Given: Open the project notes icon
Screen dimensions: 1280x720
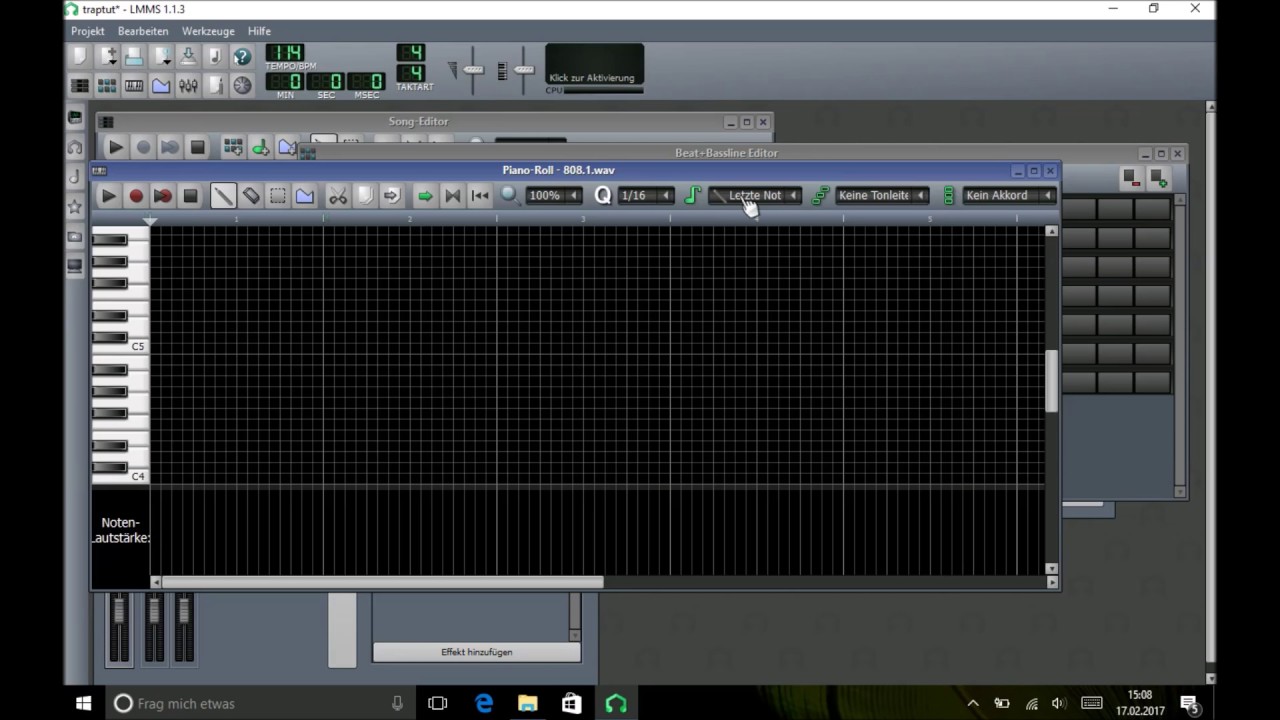Looking at the screenshot, I should pyautogui.click(x=215, y=86).
